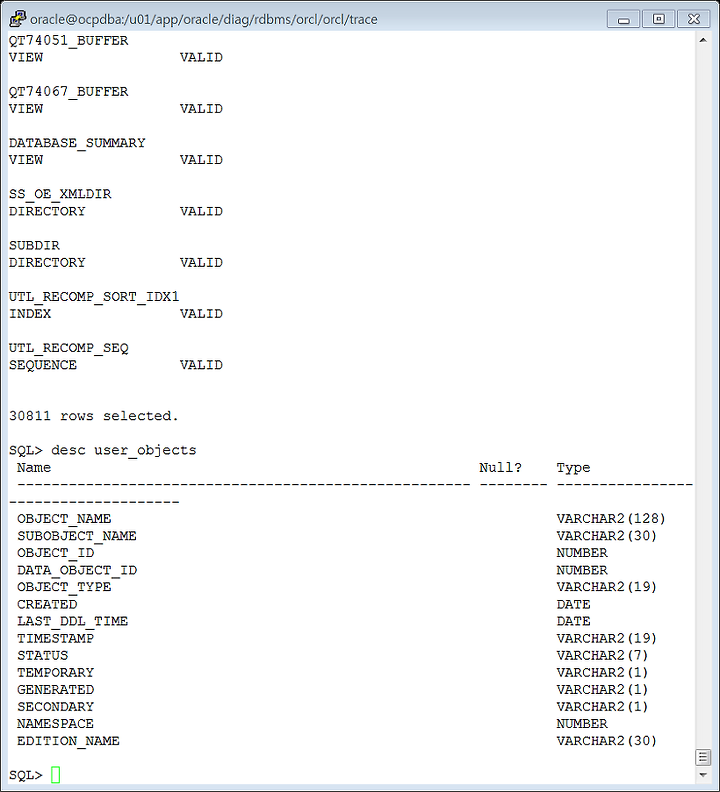The height and width of the screenshot is (792, 720).
Task: Click the OBJECT_TYPE column row
Action: 337,587
